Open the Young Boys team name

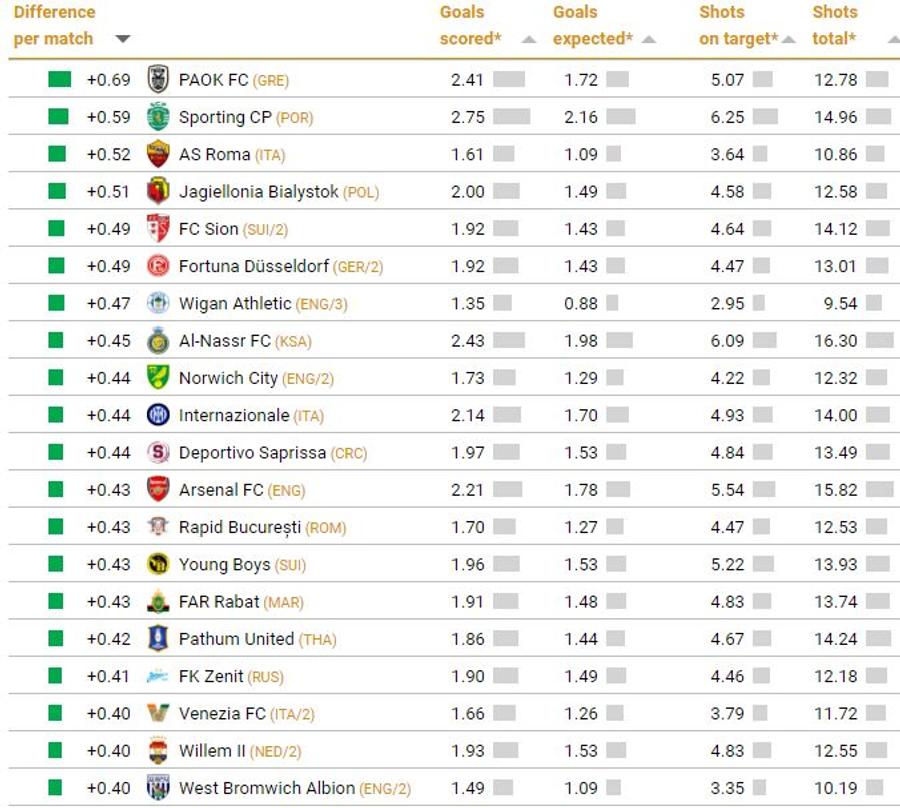[224, 565]
